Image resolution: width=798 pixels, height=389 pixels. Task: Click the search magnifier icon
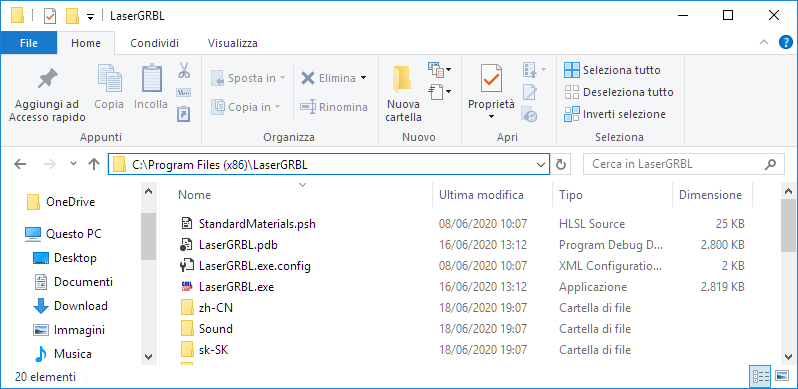[x=771, y=164]
